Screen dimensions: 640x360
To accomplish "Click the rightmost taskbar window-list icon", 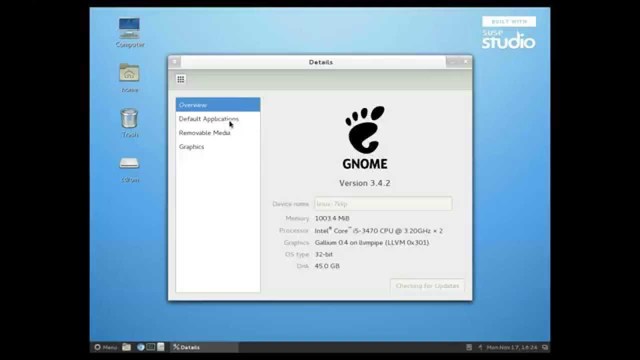I will coord(545,347).
